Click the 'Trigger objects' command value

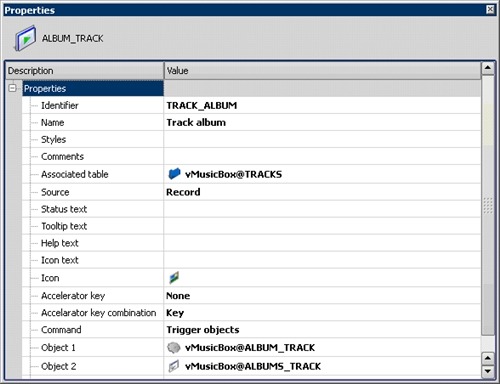[203, 330]
